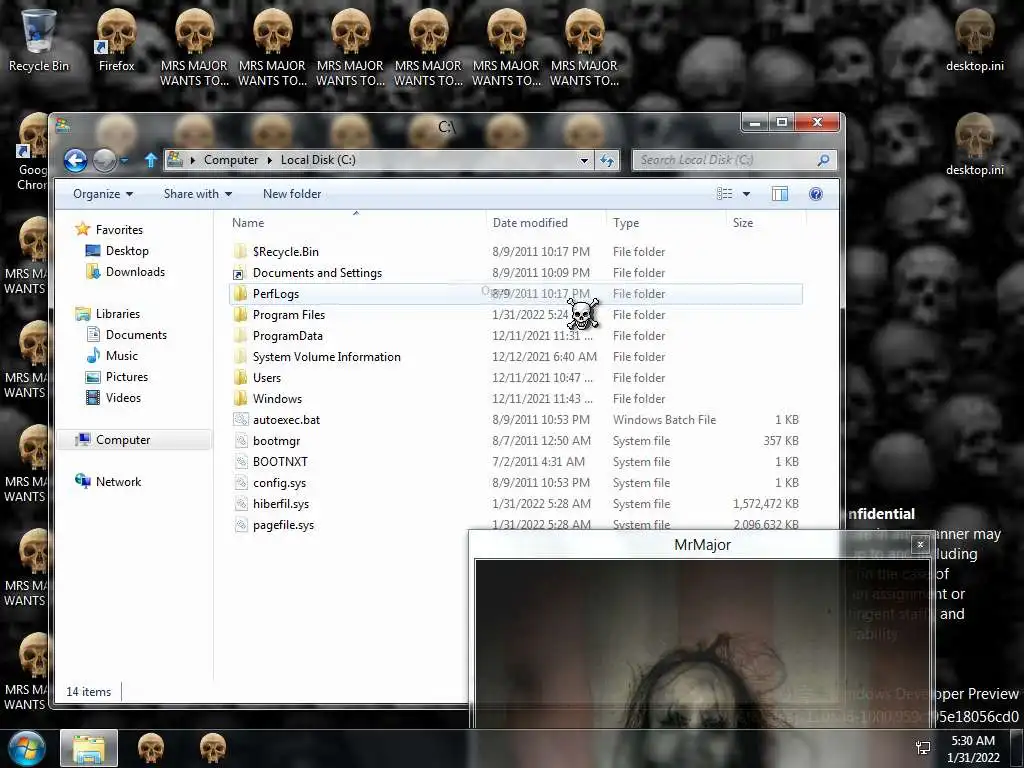Open Downloads under Favorites

tap(135, 272)
